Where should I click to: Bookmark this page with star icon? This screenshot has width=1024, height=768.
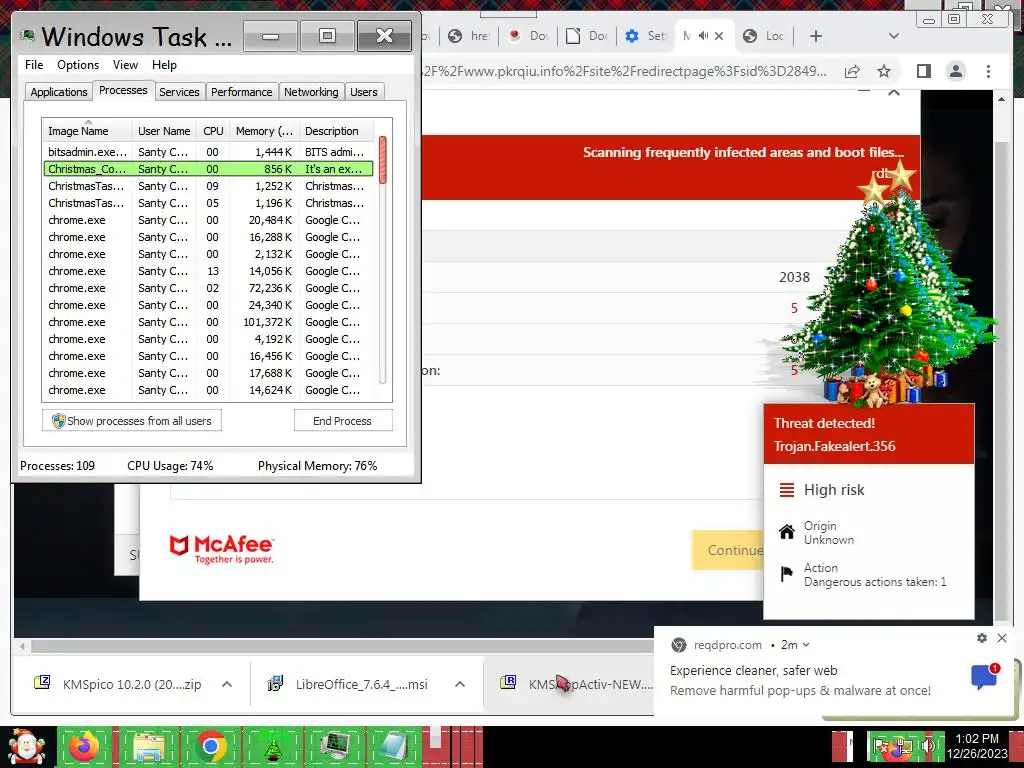(x=884, y=71)
